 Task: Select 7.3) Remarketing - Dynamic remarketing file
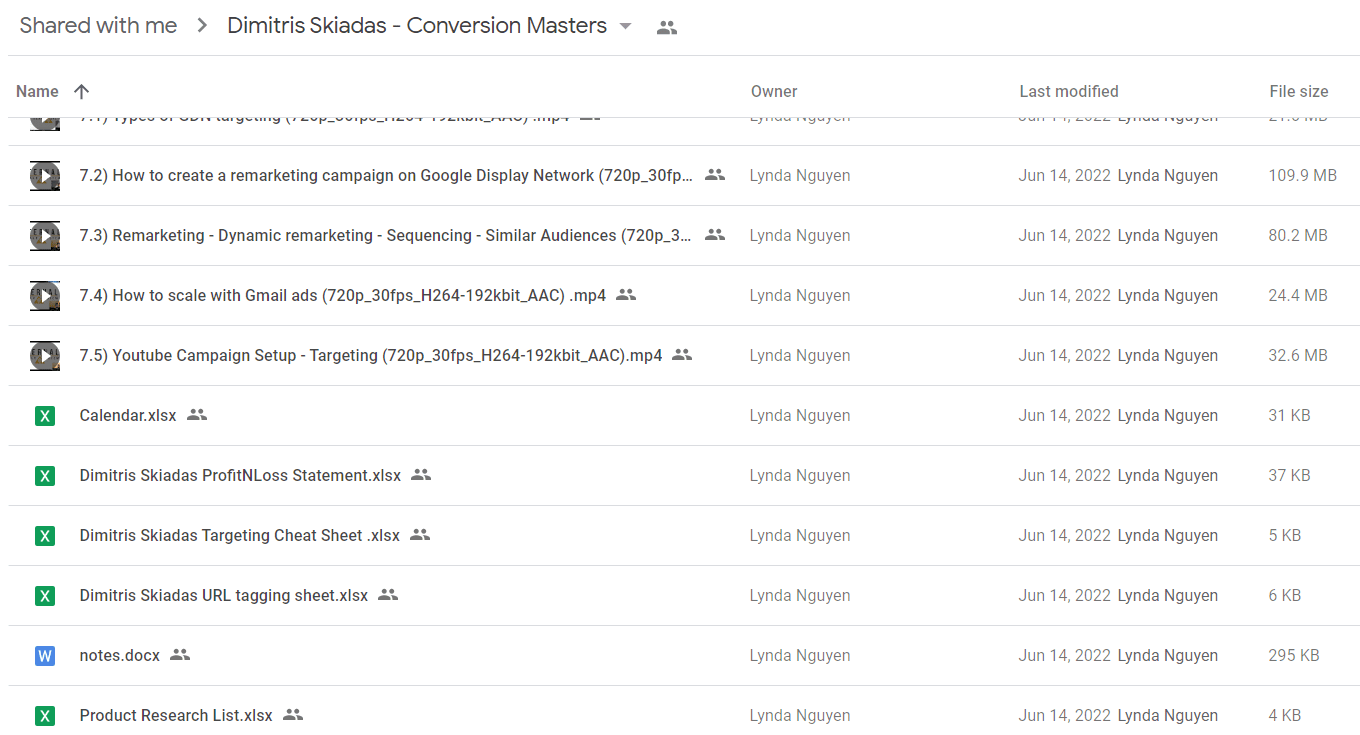coord(386,236)
